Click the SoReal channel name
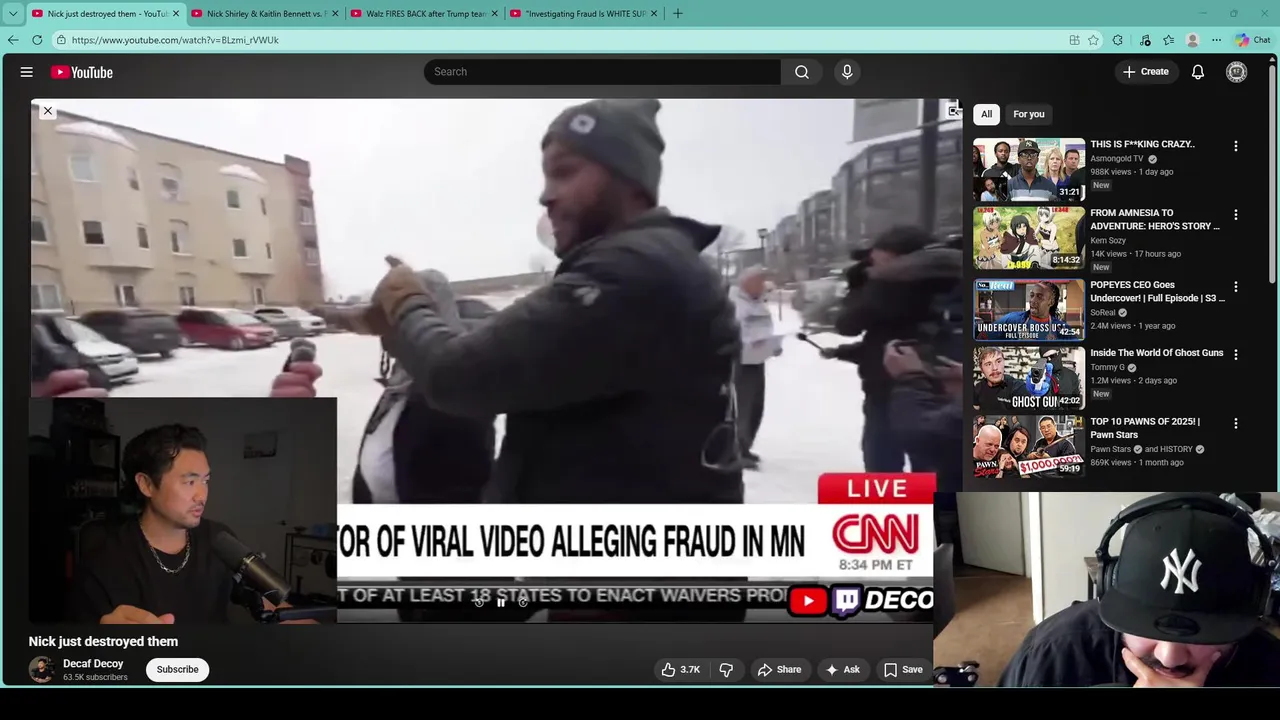This screenshot has width=1280, height=720. coord(1103,312)
